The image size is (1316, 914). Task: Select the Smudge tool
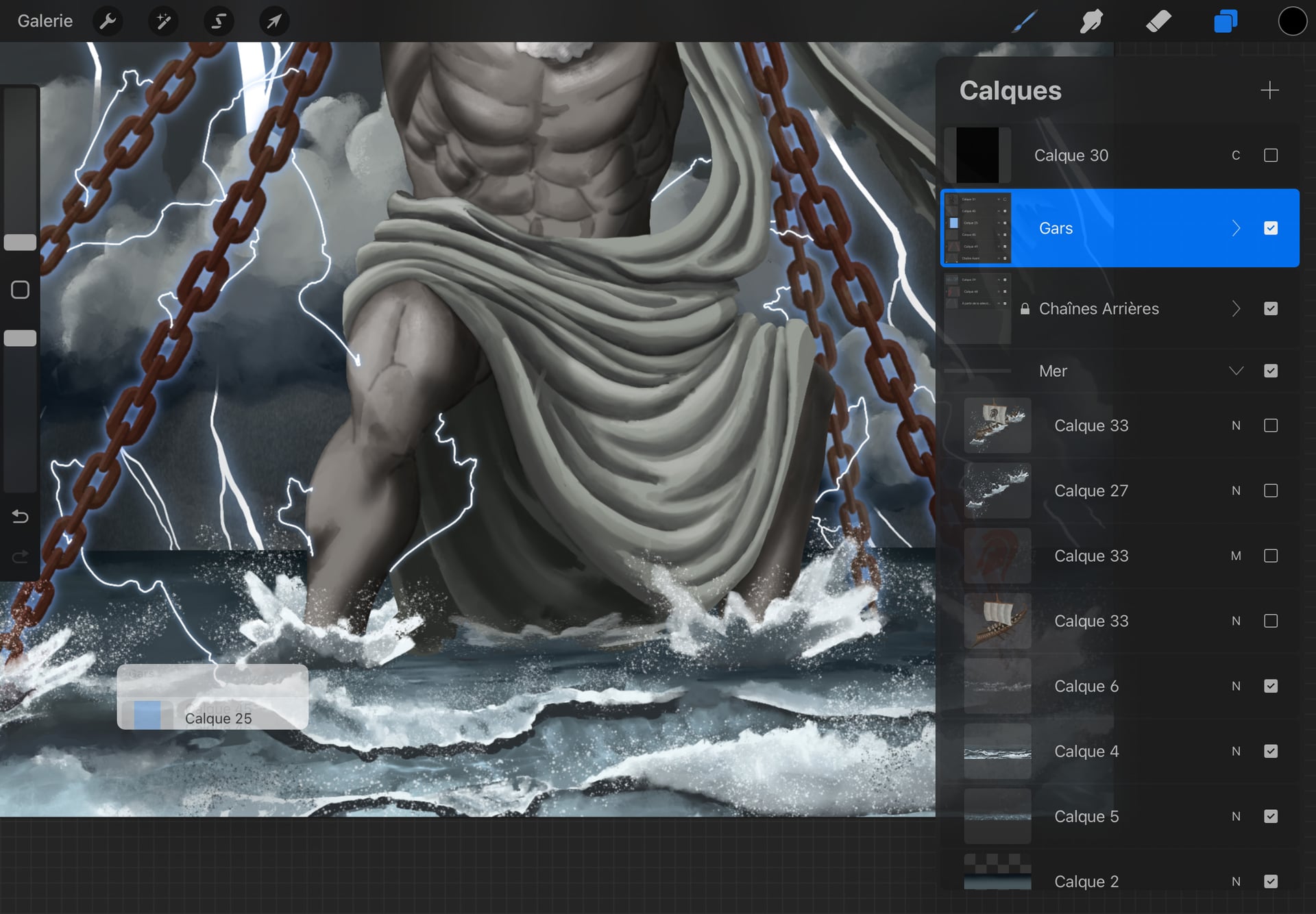pyautogui.click(x=1091, y=21)
